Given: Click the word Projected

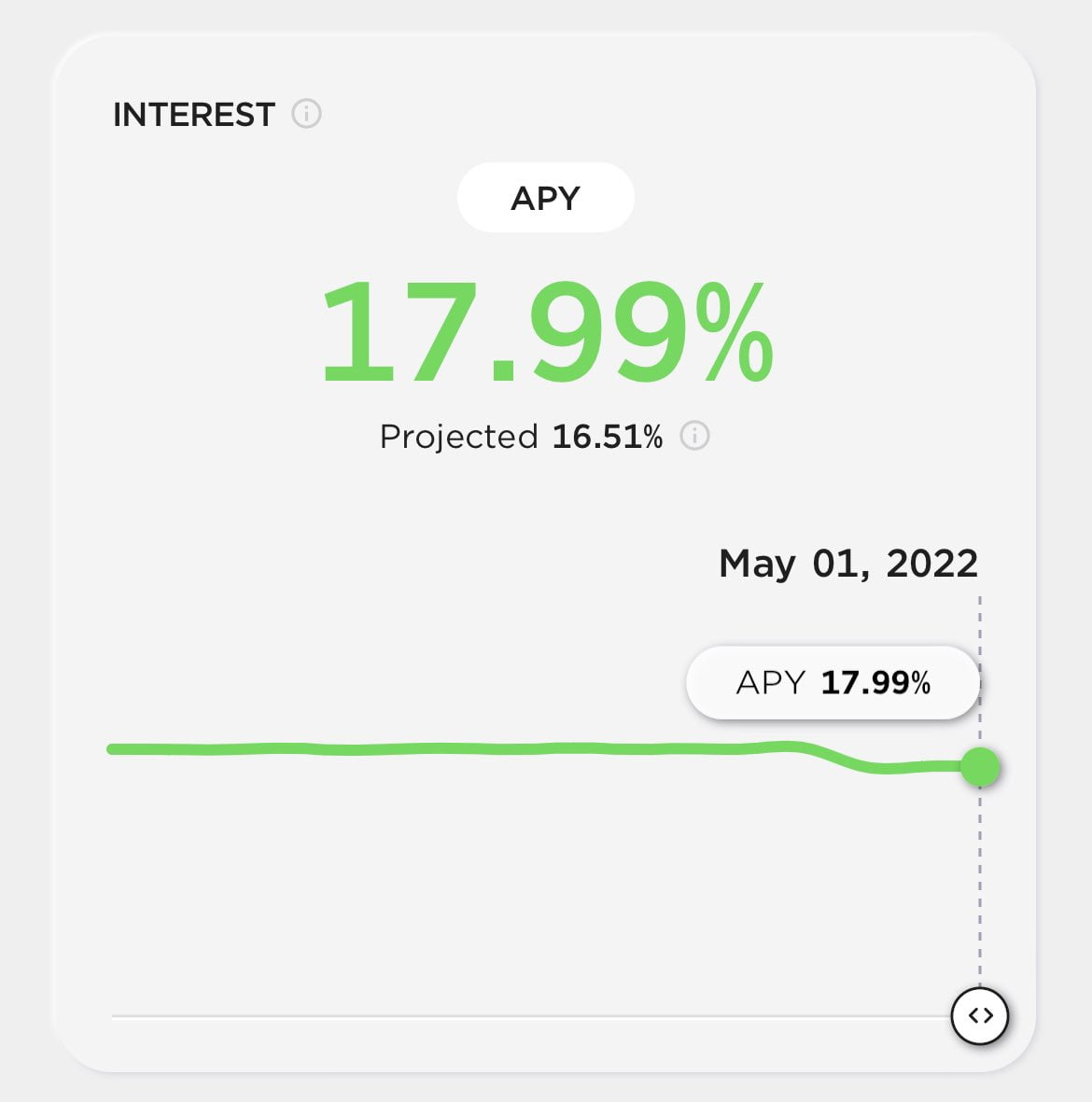Looking at the screenshot, I should click(458, 437).
